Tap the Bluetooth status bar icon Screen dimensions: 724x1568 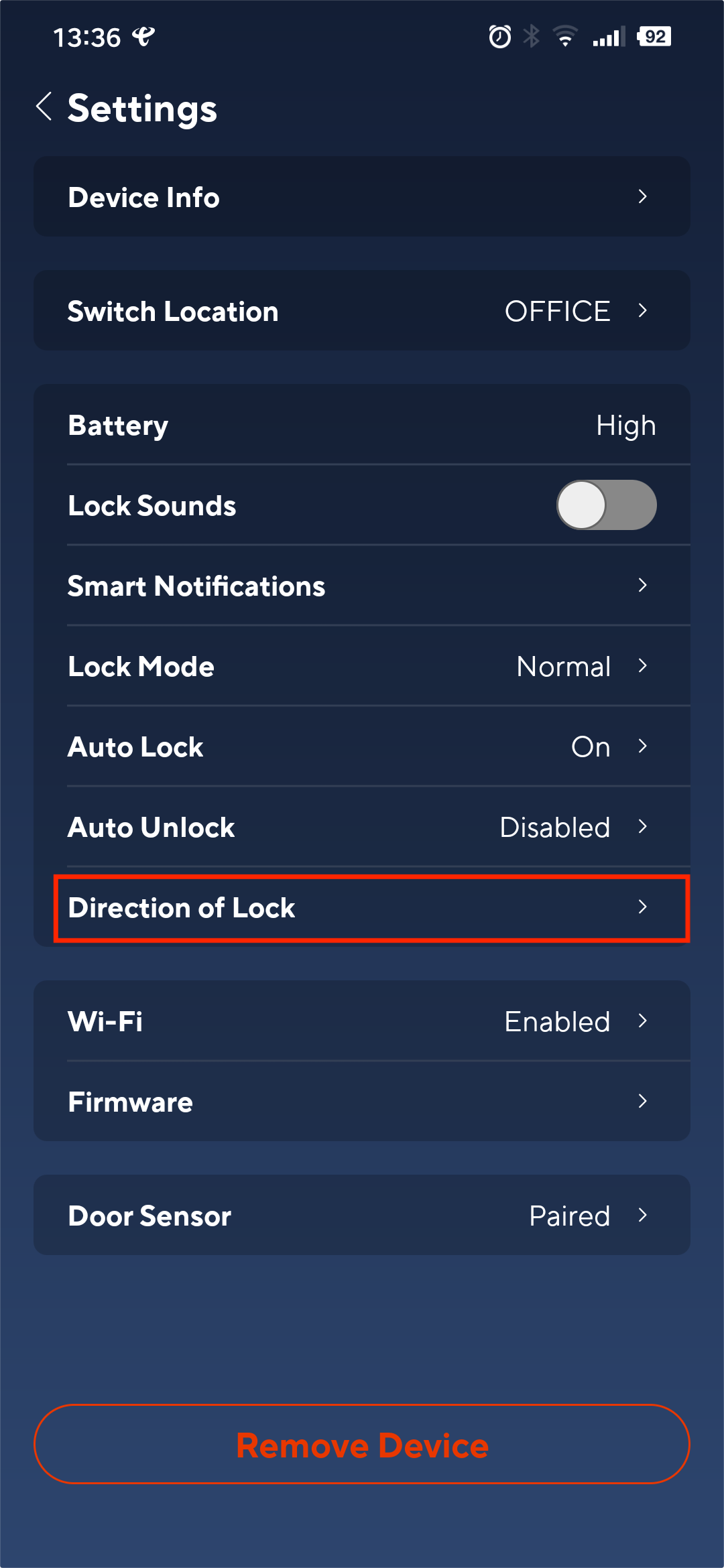click(x=532, y=37)
